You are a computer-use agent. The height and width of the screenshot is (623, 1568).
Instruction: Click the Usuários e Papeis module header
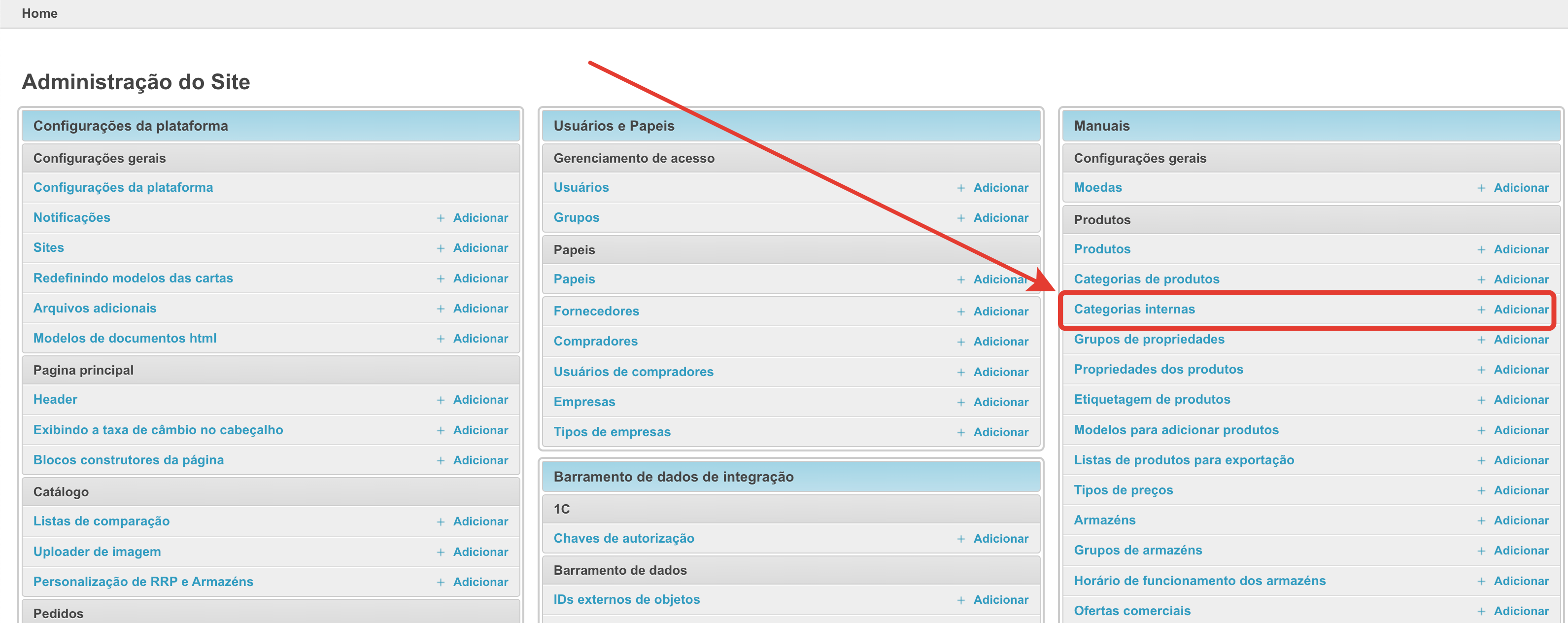click(x=614, y=126)
